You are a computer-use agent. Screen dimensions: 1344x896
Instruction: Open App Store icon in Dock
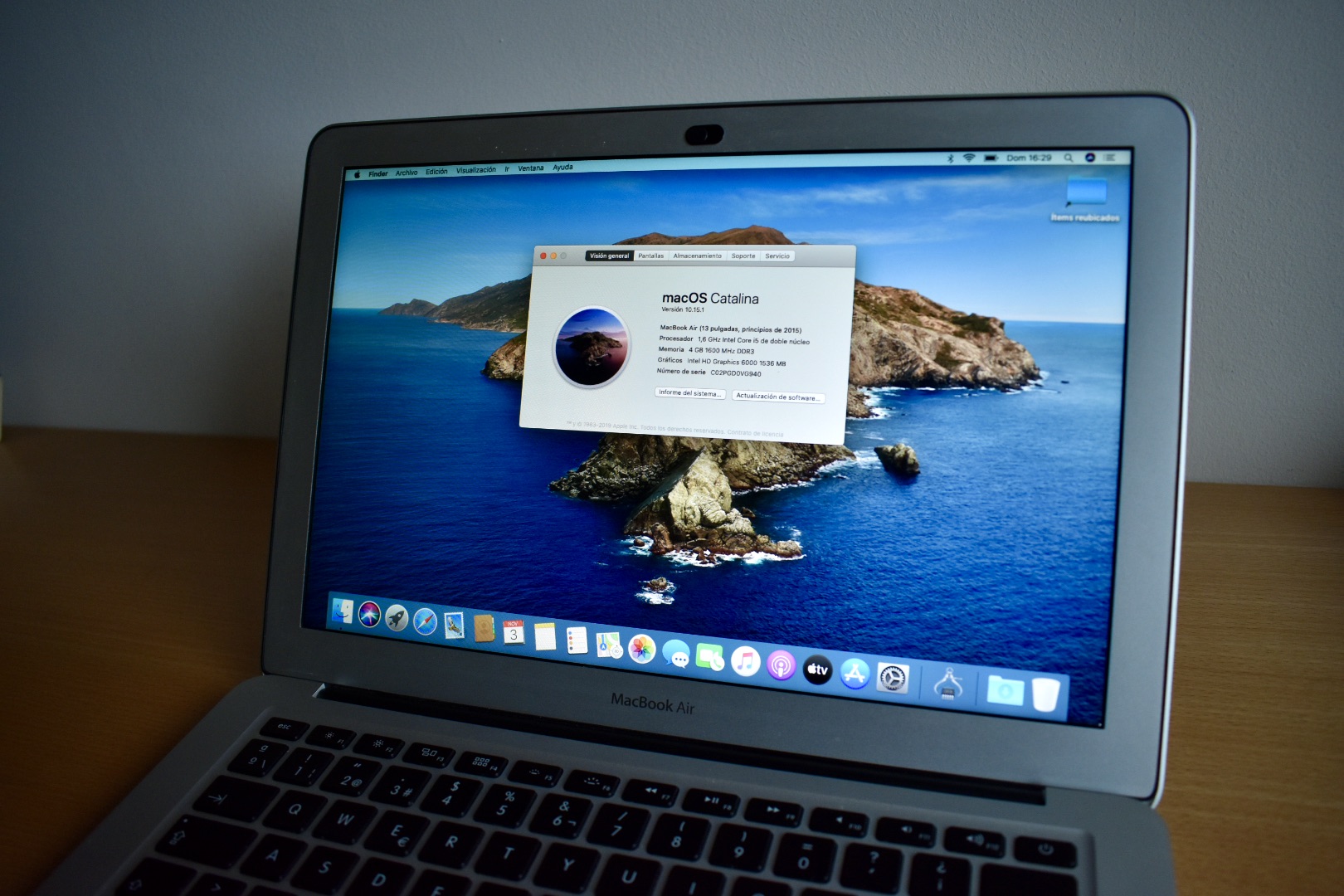(855, 674)
